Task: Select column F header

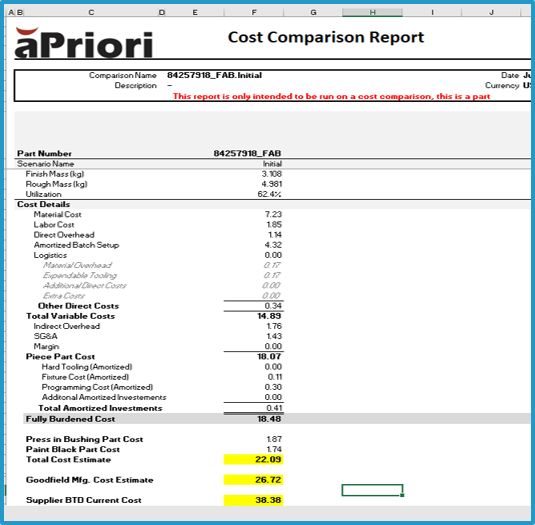Action: tap(254, 12)
